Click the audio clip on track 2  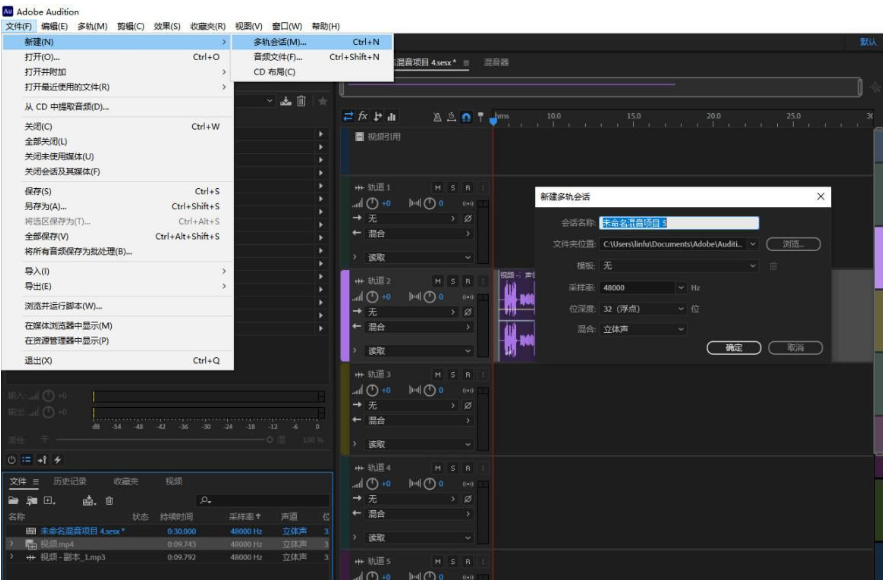tap(517, 316)
